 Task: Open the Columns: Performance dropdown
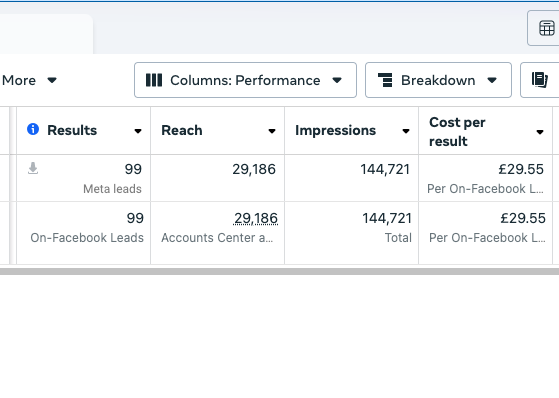pos(245,80)
